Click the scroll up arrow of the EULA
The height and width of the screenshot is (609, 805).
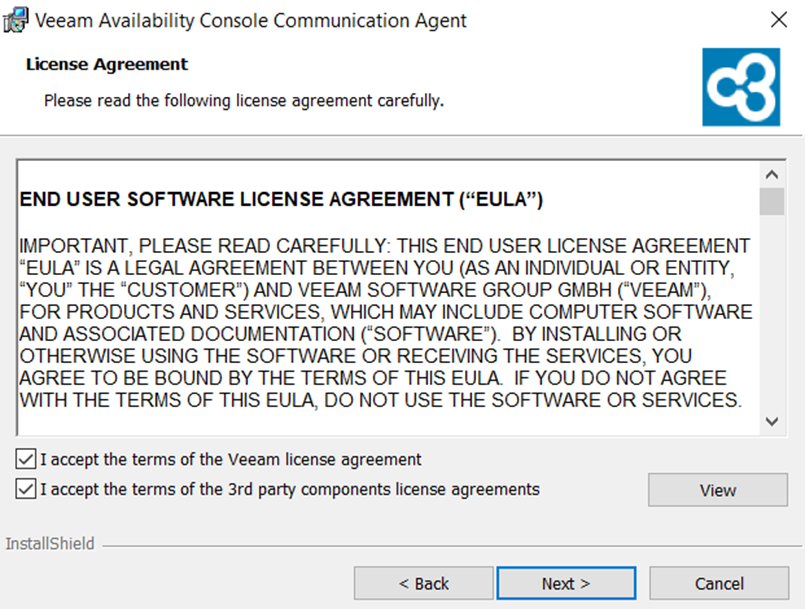pos(771,173)
